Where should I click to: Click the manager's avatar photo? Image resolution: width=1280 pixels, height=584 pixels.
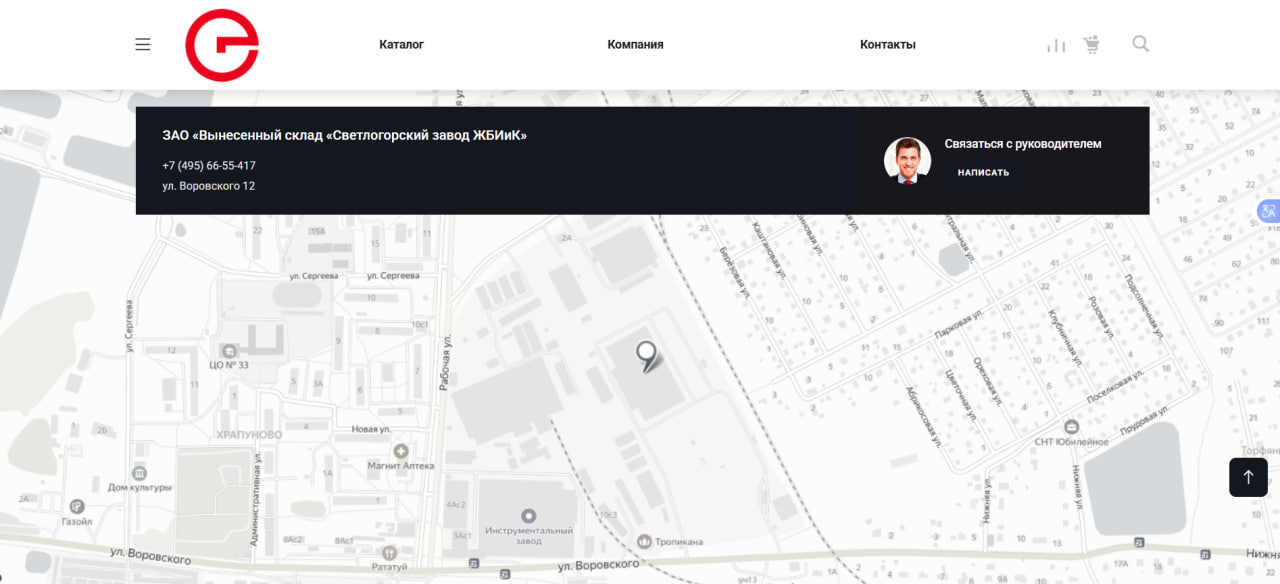[x=907, y=160]
